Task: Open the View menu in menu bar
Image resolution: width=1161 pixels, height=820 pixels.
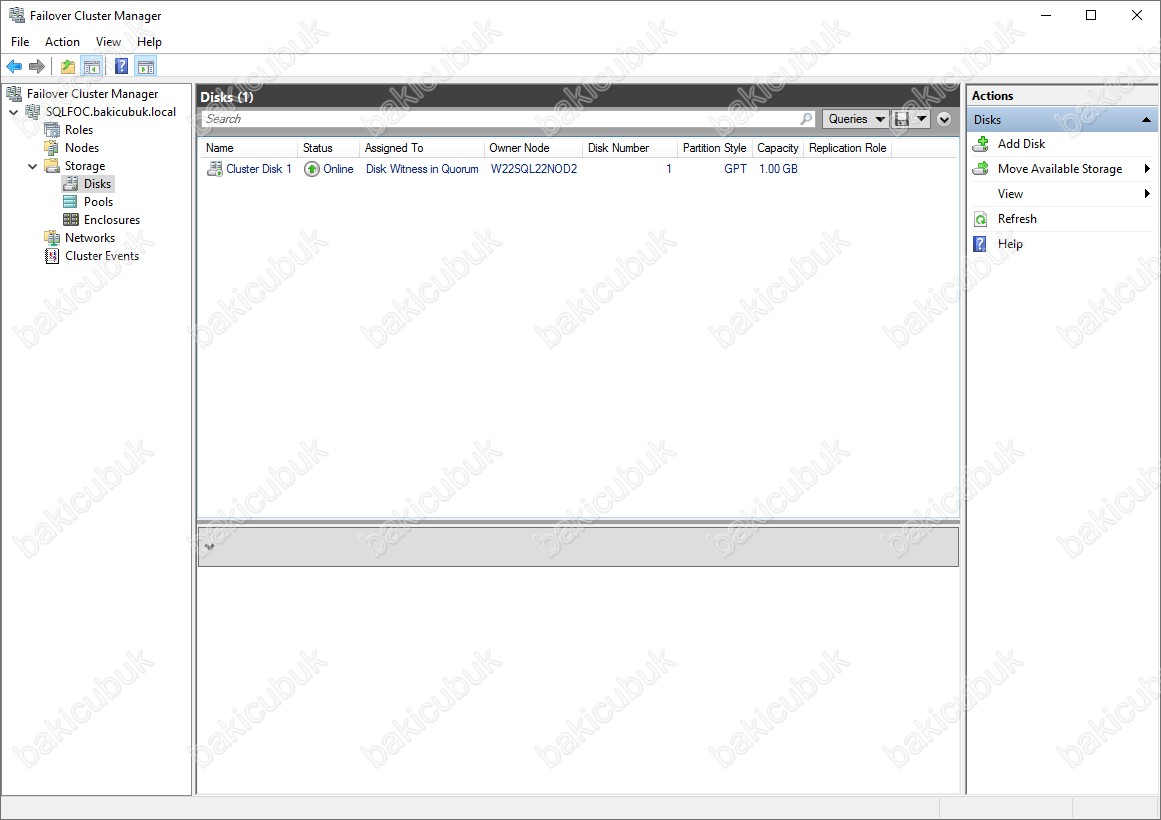Action: tap(108, 41)
